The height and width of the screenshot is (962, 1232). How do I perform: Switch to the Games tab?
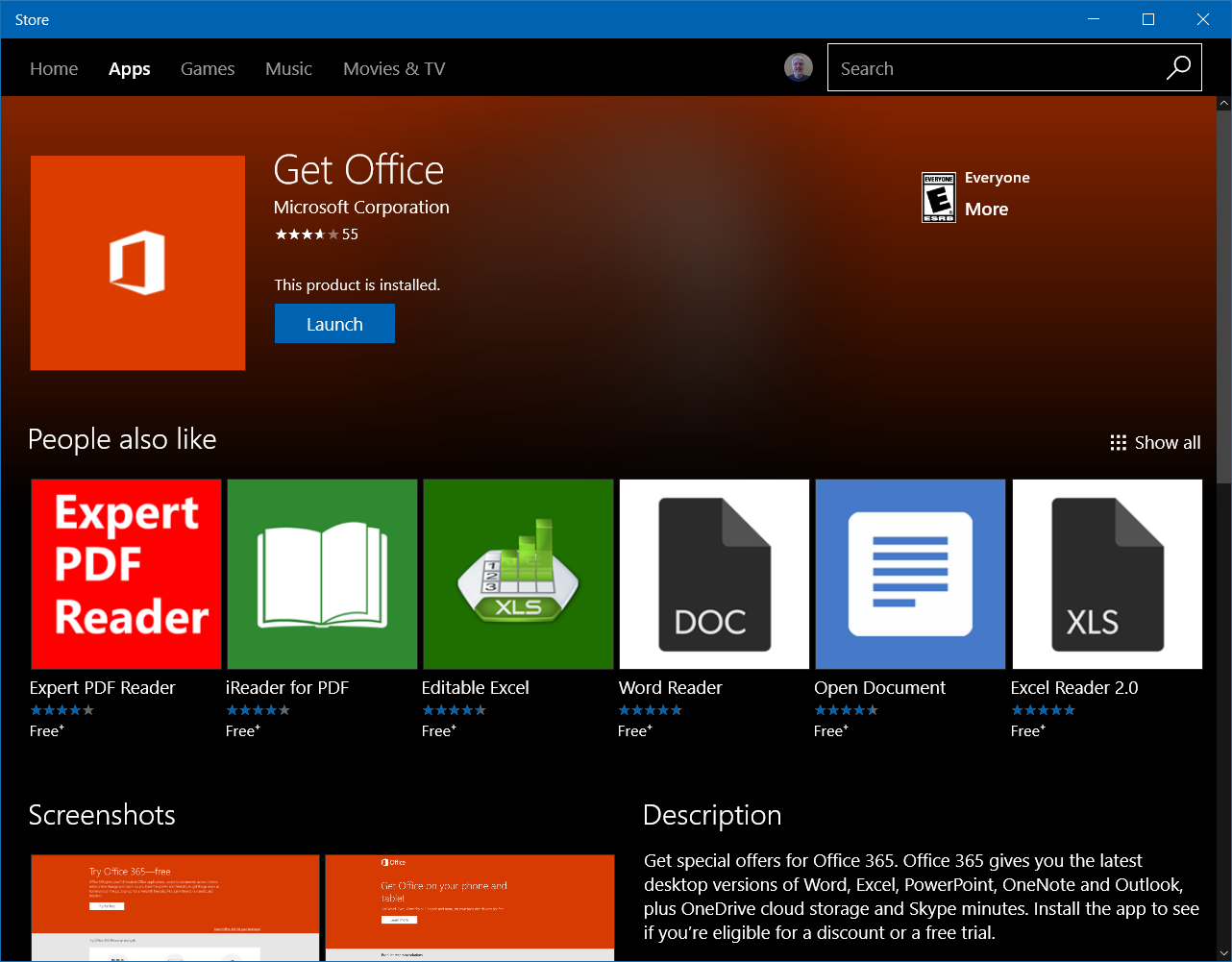point(208,68)
